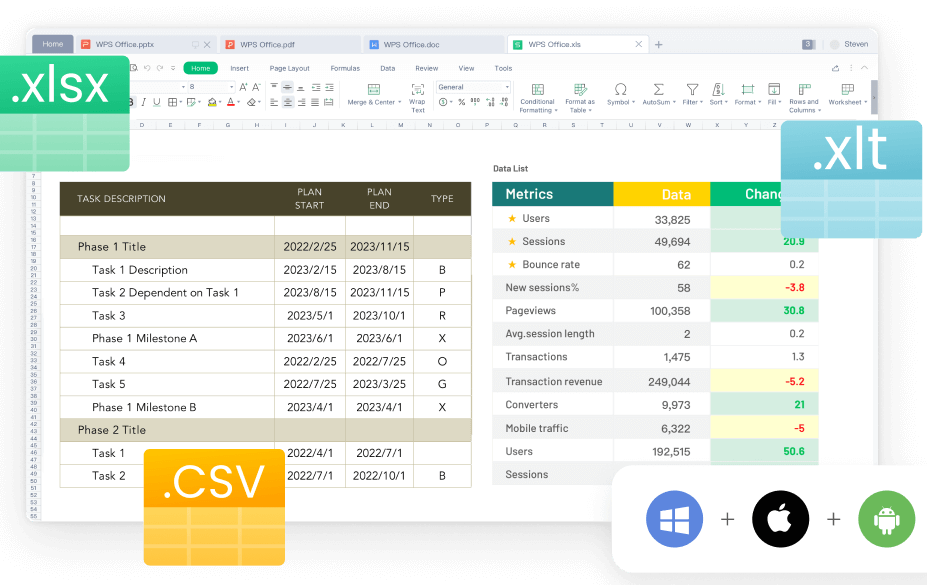927x585 pixels.
Task: Toggle underline formatting
Action: tap(156, 101)
